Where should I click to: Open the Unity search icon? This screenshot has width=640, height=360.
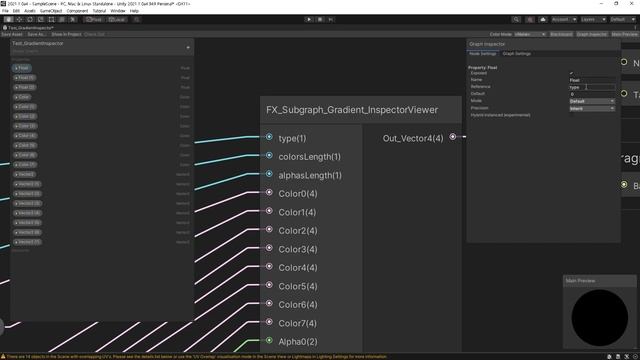(x=516, y=19)
